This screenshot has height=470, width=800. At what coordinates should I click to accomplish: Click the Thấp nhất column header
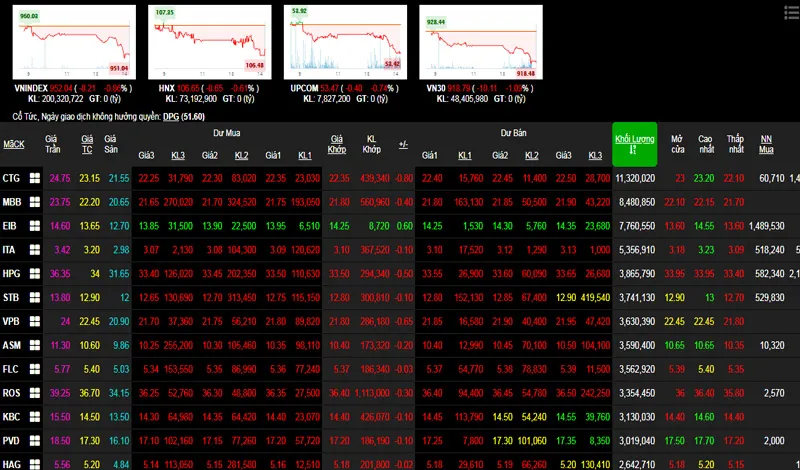pos(735,144)
